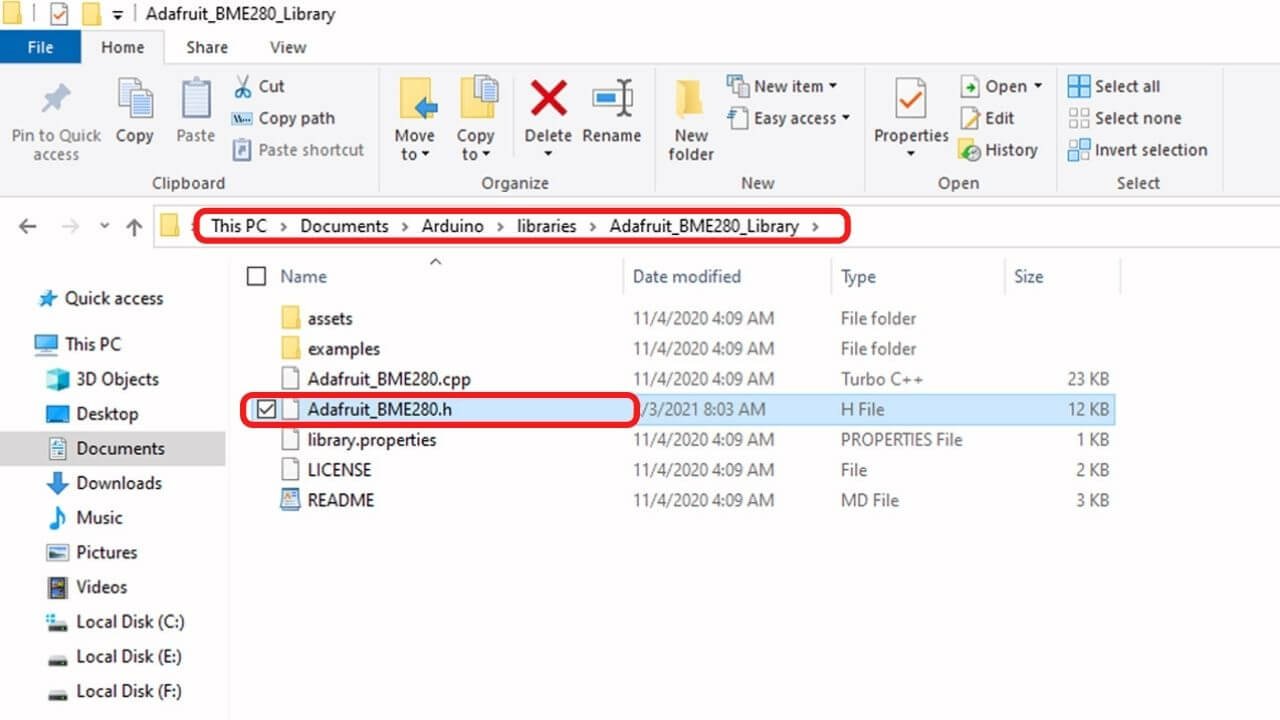
Task: Expand the New item dropdown
Action: click(x=833, y=87)
